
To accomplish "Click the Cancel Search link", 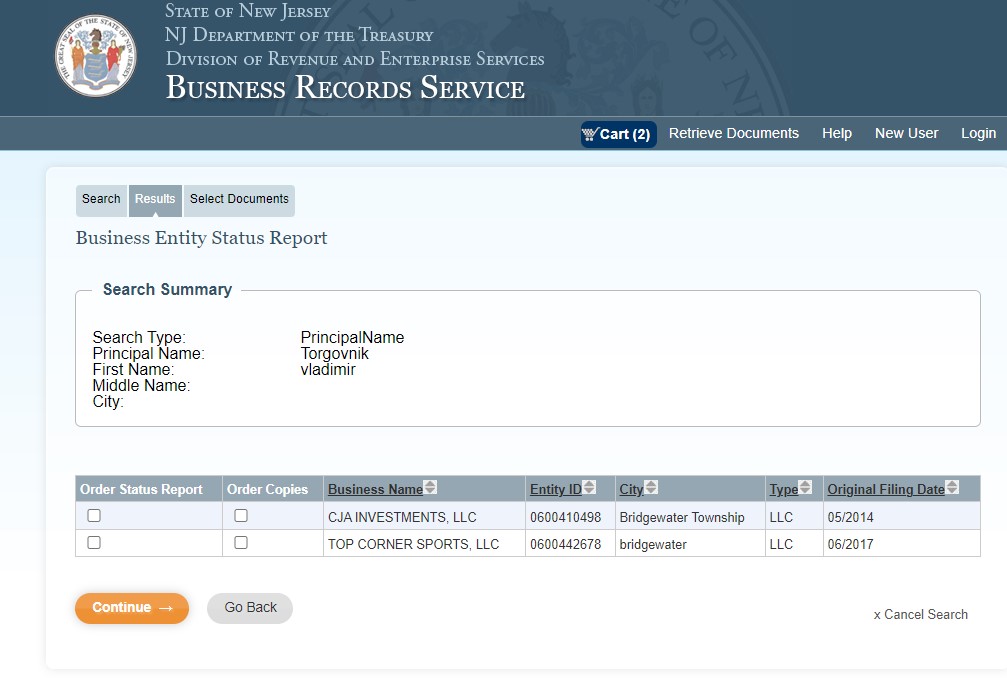I will coord(921,615).
